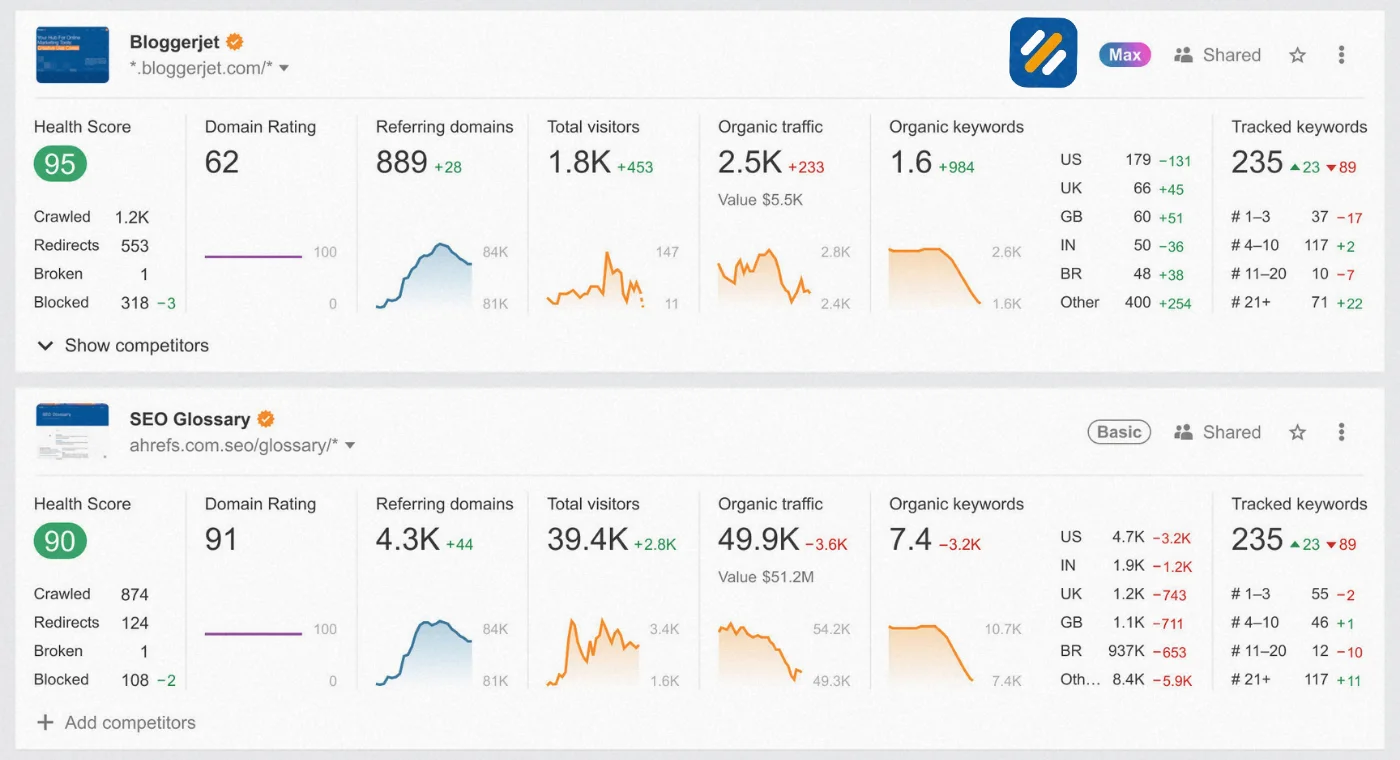Click Bloggerjet US keywords row 179

pyautogui.click(x=1126, y=160)
